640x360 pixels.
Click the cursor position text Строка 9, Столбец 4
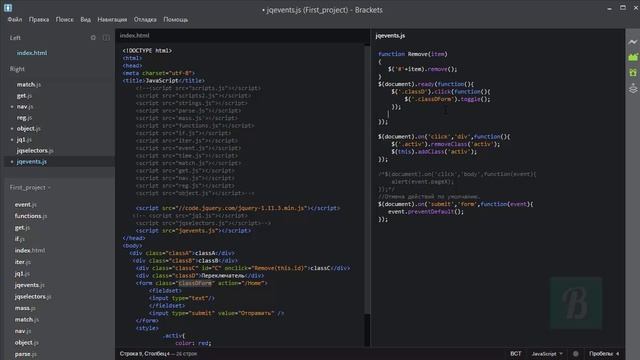[x=144, y=353]
